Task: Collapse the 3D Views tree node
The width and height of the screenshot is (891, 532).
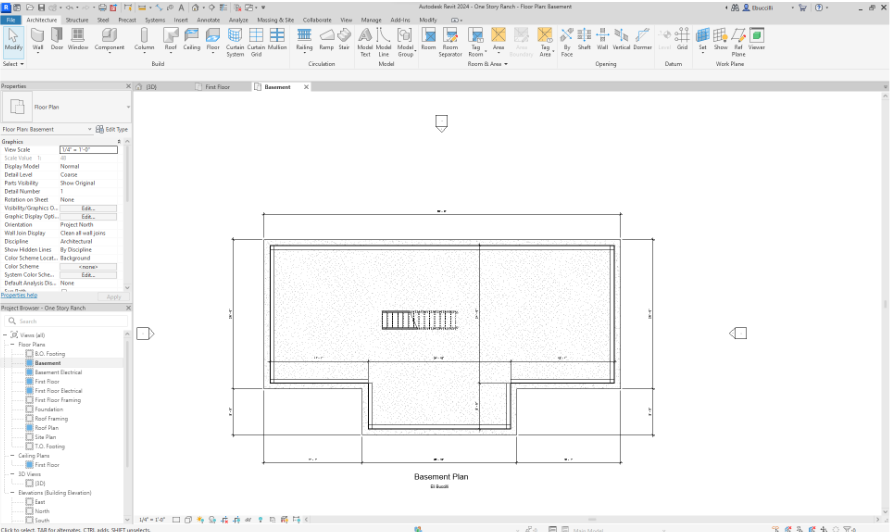Action: tap(12, 474)
